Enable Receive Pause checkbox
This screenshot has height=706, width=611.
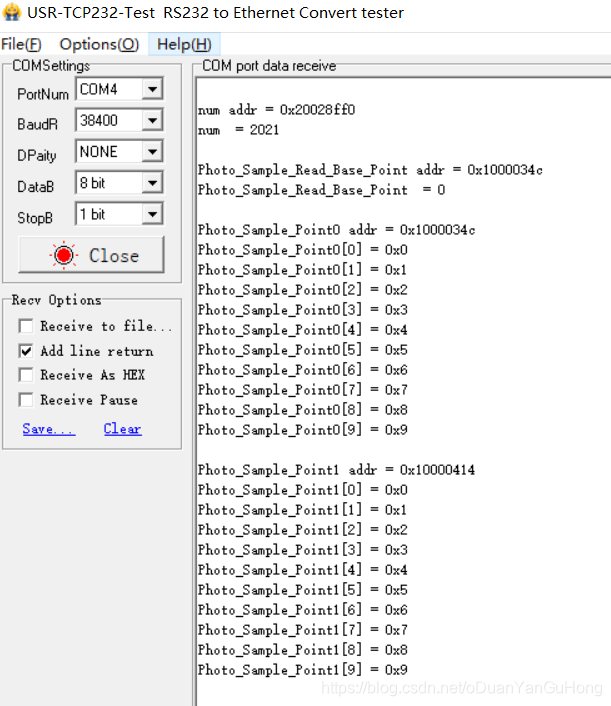[x=26, y=399]
